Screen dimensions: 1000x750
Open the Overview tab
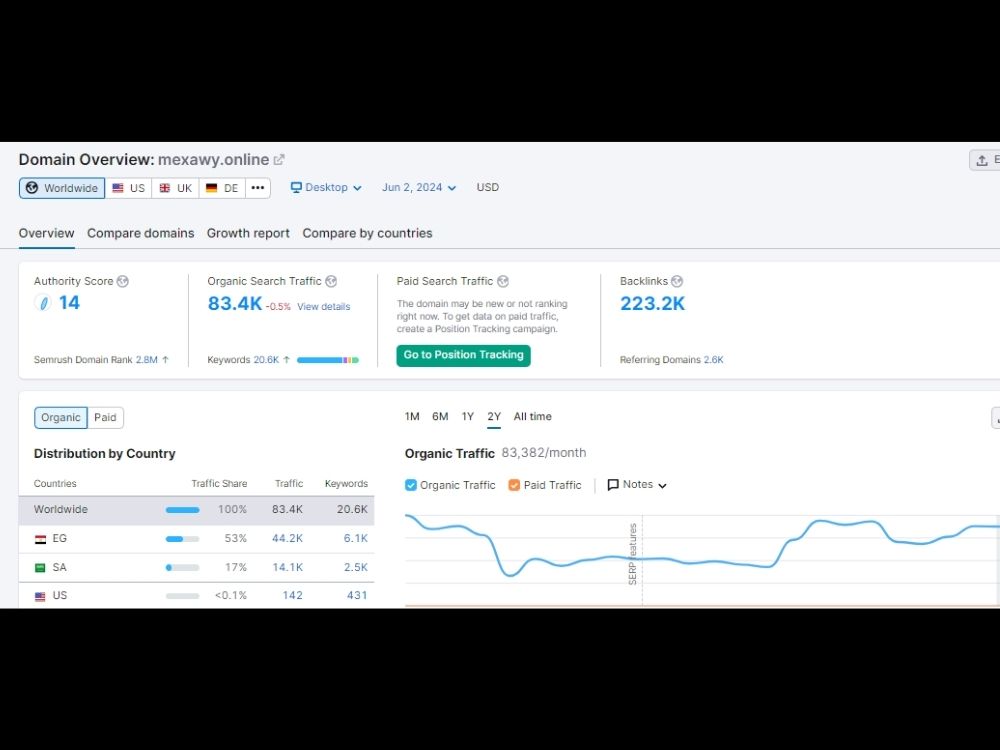pyautogui.click(x=47, y=233)
